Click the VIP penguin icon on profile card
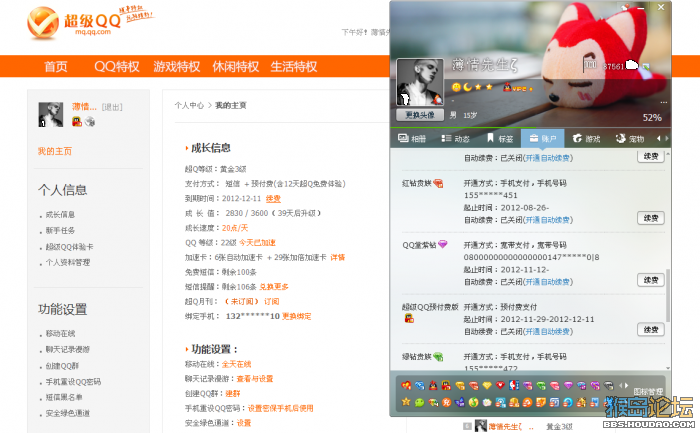700x433 pixels. pos(507,87)
